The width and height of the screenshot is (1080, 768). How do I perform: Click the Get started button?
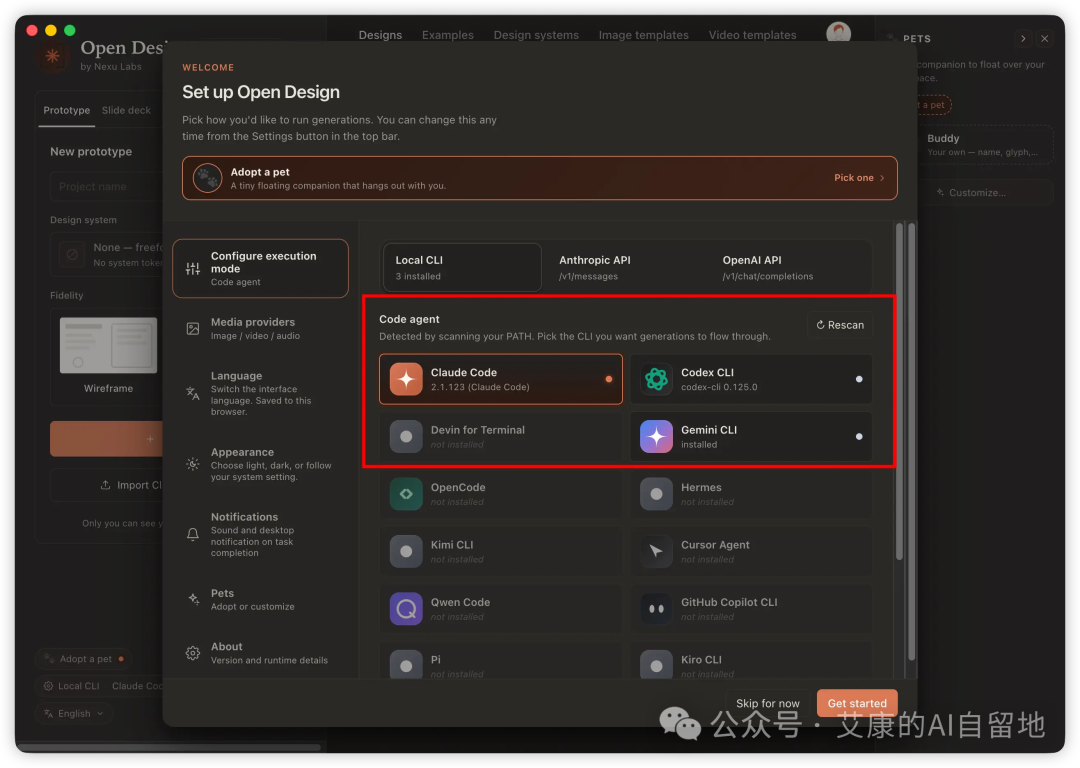[x=857, y=703]
